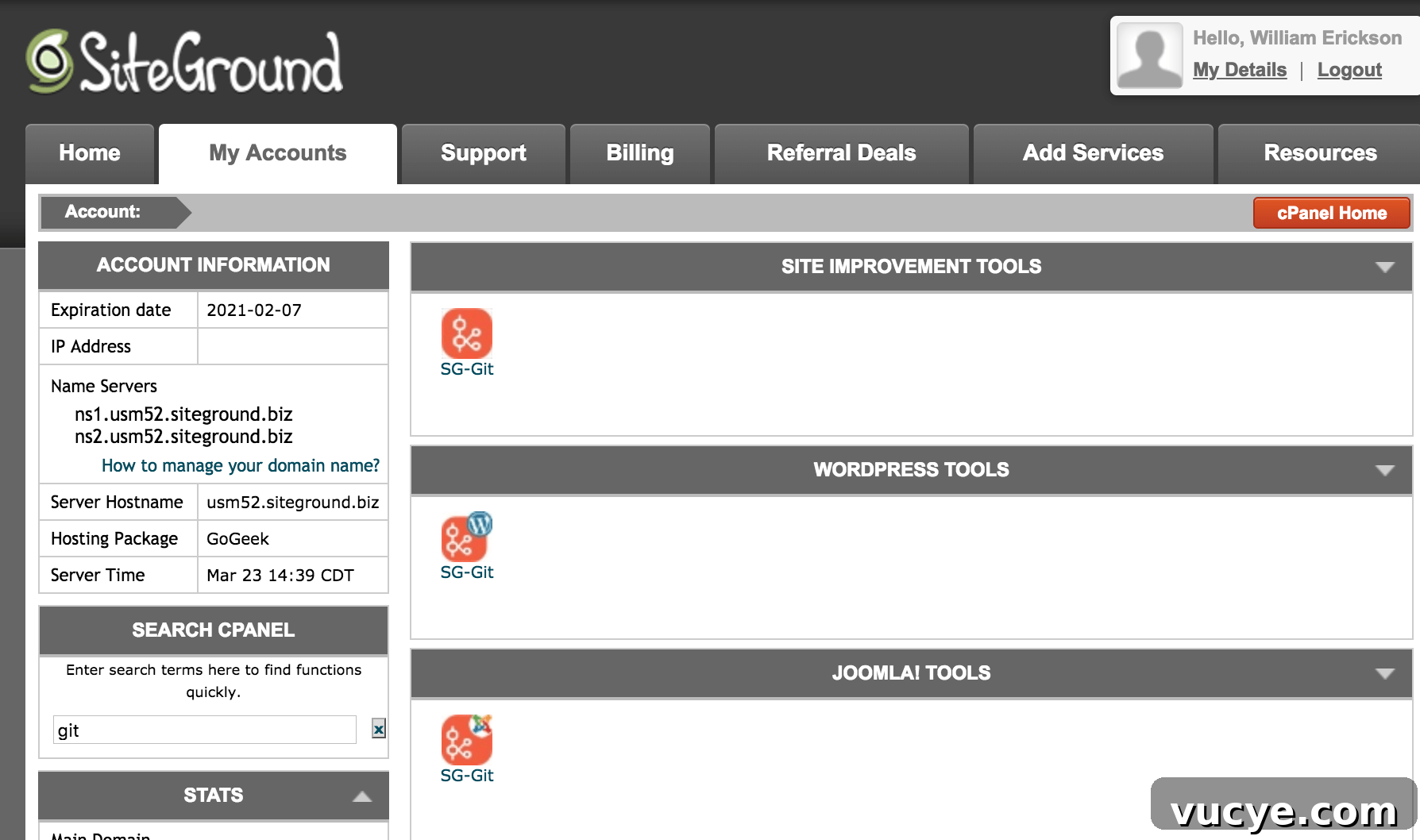1420x840 pixels.
Task: Click the SG-Git label under WordPress Tools
Action: click(467, 572)
